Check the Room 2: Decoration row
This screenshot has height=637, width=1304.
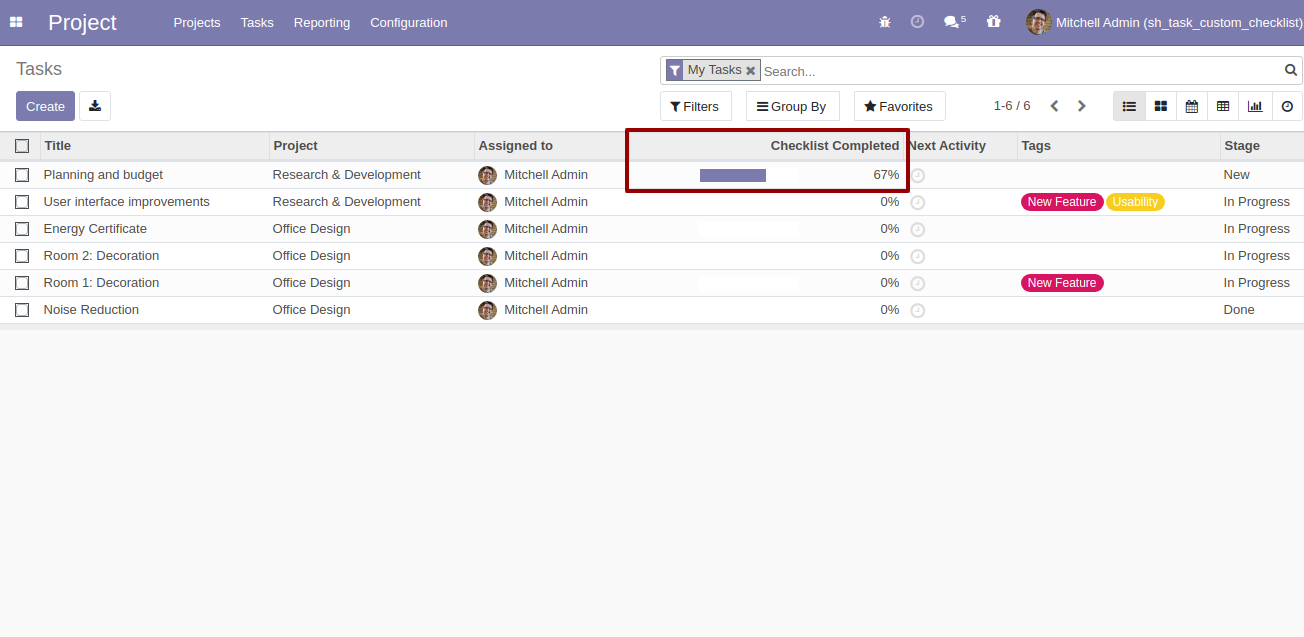(x=22, y=256)
